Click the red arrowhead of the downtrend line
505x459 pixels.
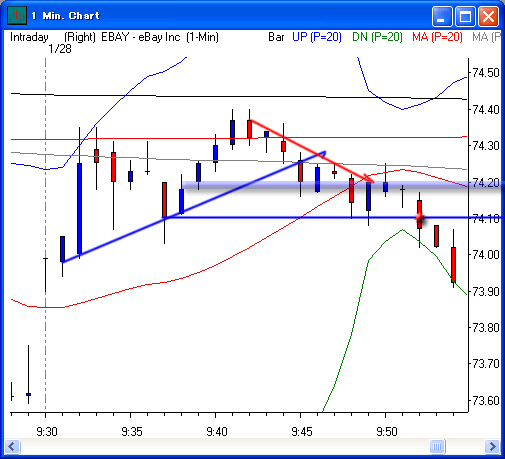(x=369, y=179)
